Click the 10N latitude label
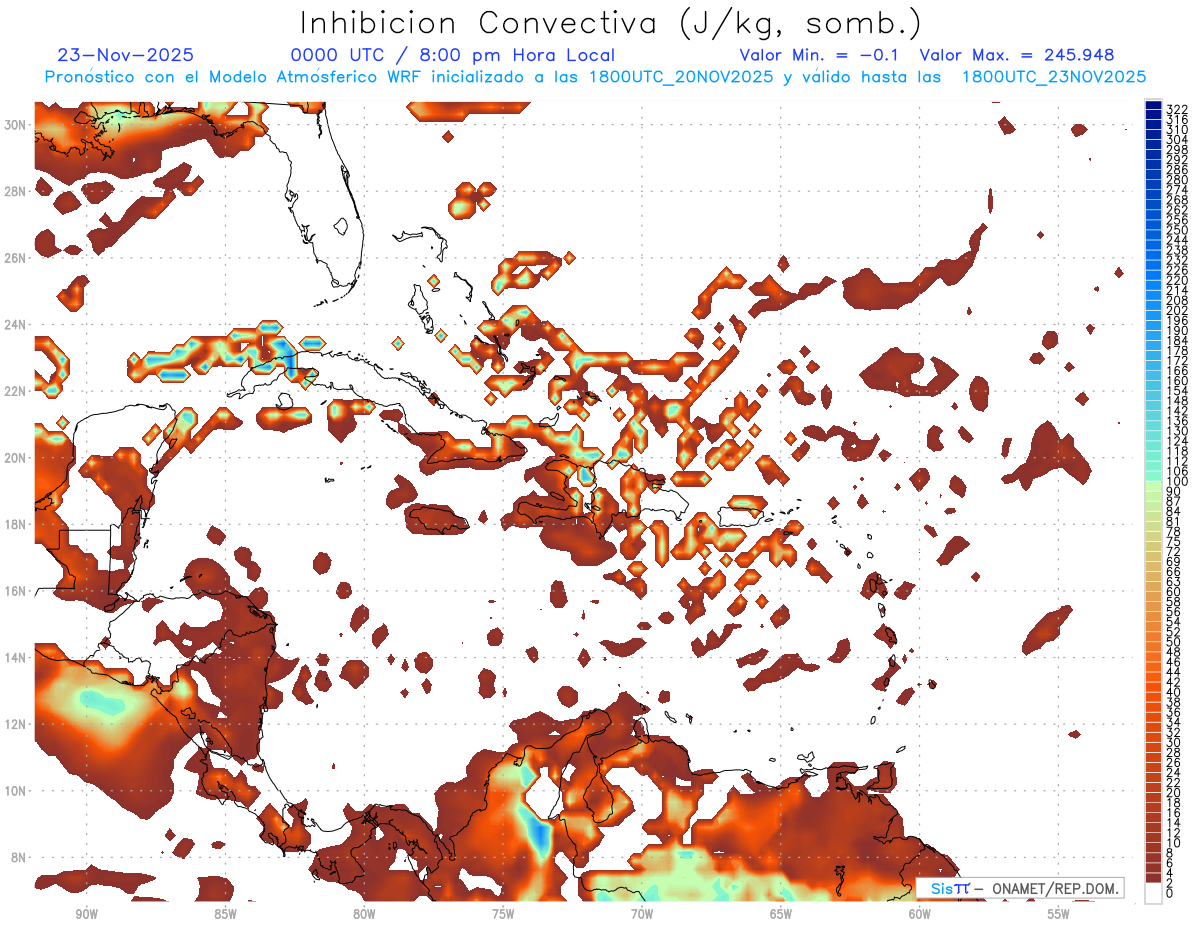The height and width of the screenshot is (927, 1200). 16,791
